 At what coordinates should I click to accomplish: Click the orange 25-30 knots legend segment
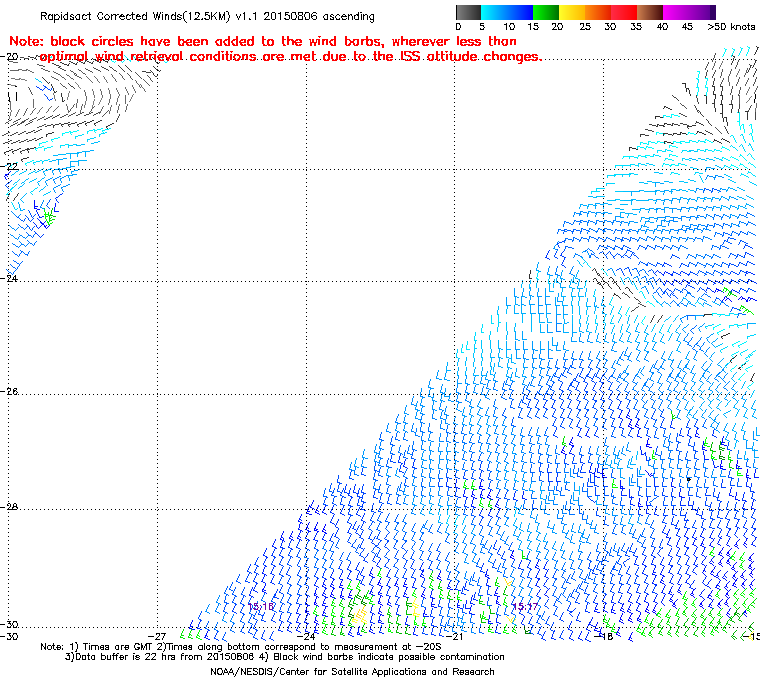(598, 12)
